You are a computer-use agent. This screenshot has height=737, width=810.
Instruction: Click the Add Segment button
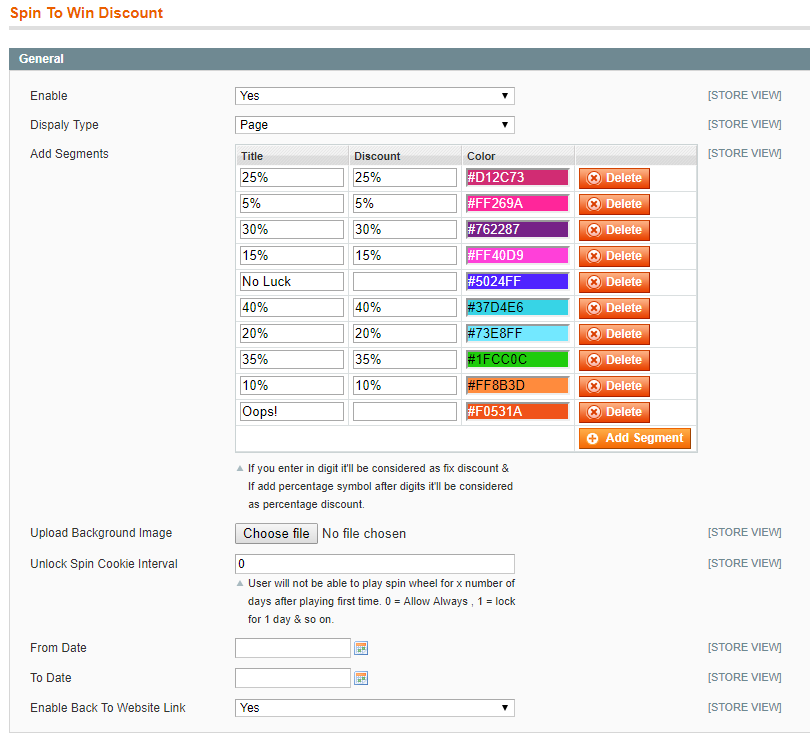pos(634,438)
